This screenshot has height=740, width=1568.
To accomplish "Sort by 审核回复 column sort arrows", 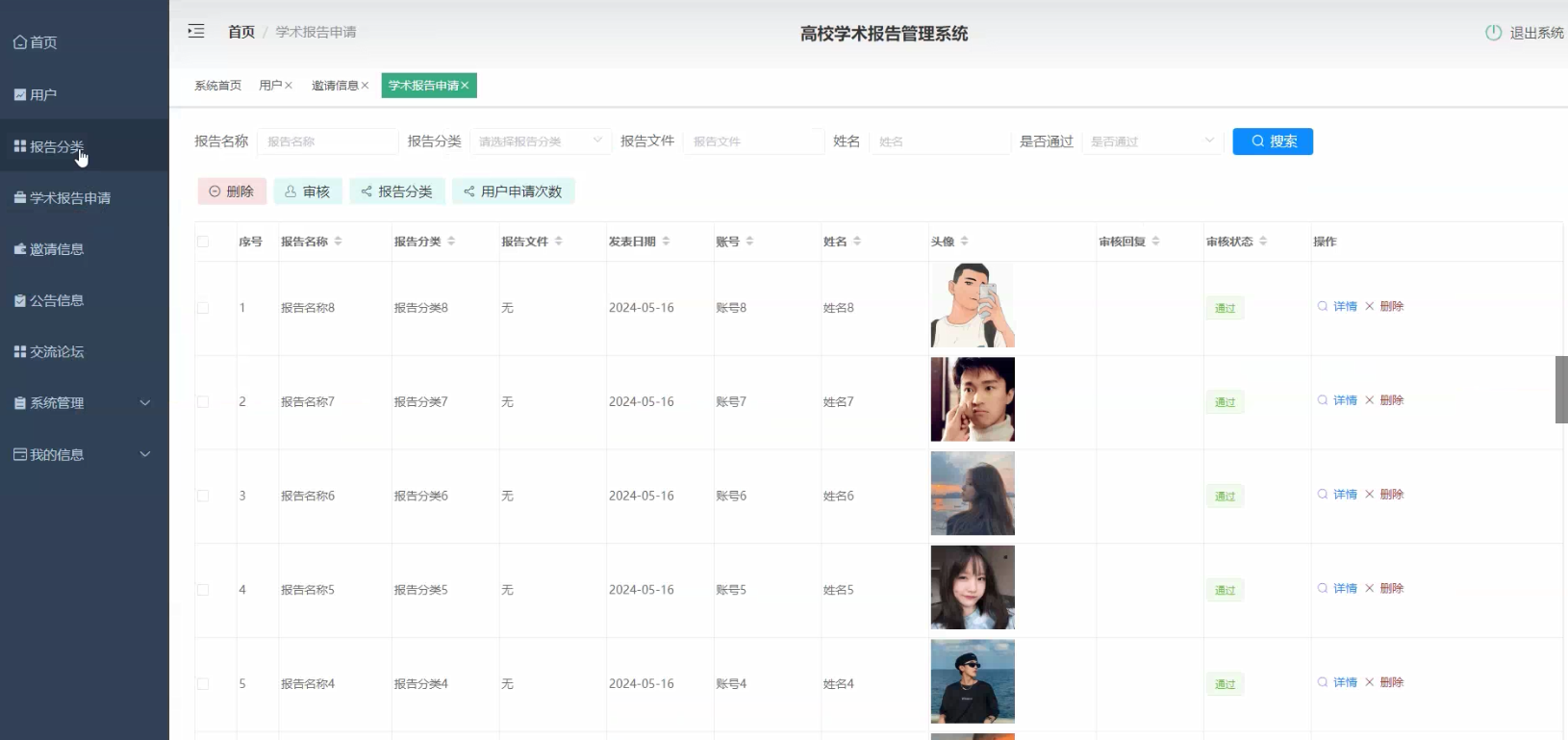I will tap(1155, 242).
